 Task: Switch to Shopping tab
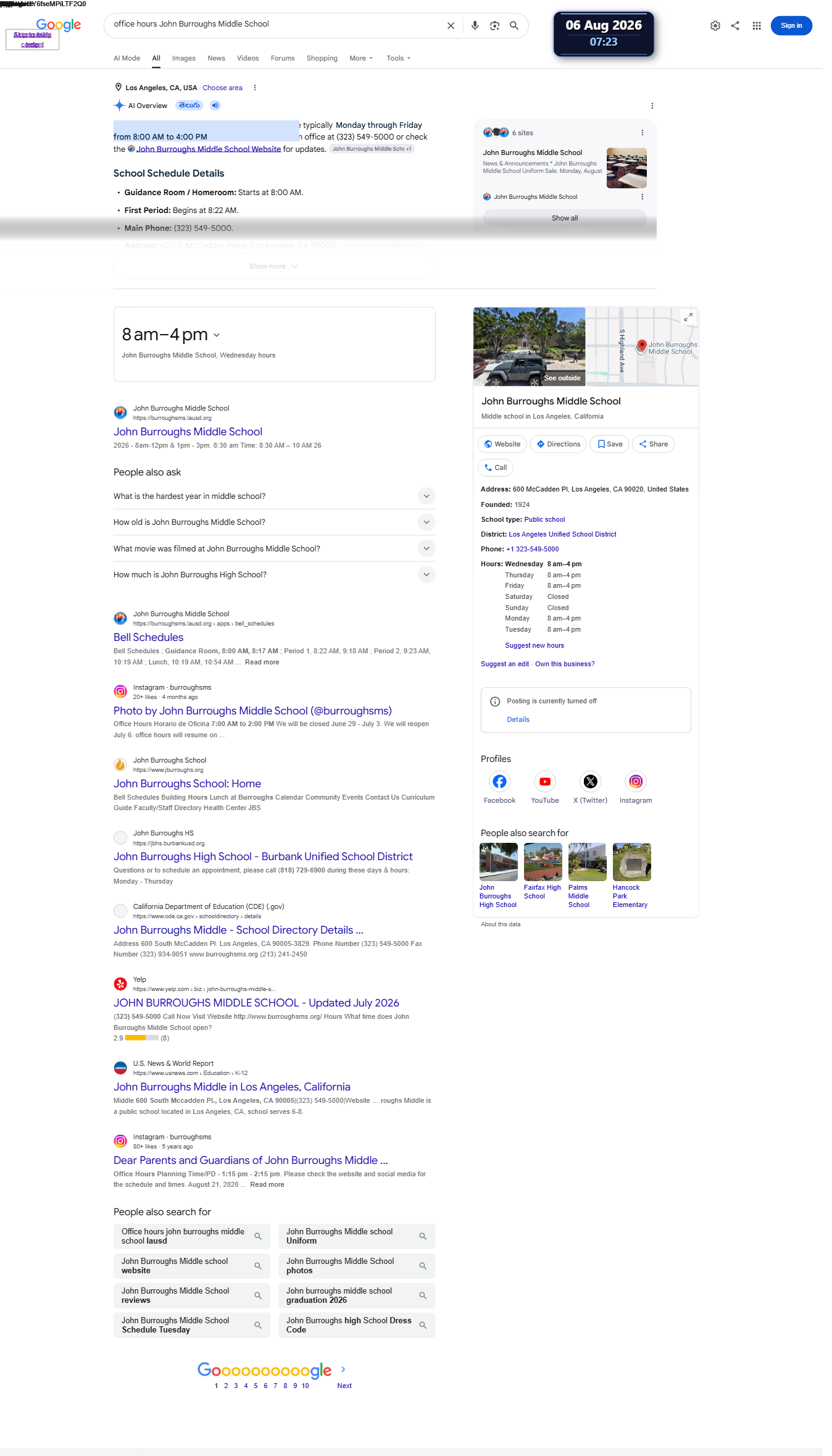click(x=322, y=58)
